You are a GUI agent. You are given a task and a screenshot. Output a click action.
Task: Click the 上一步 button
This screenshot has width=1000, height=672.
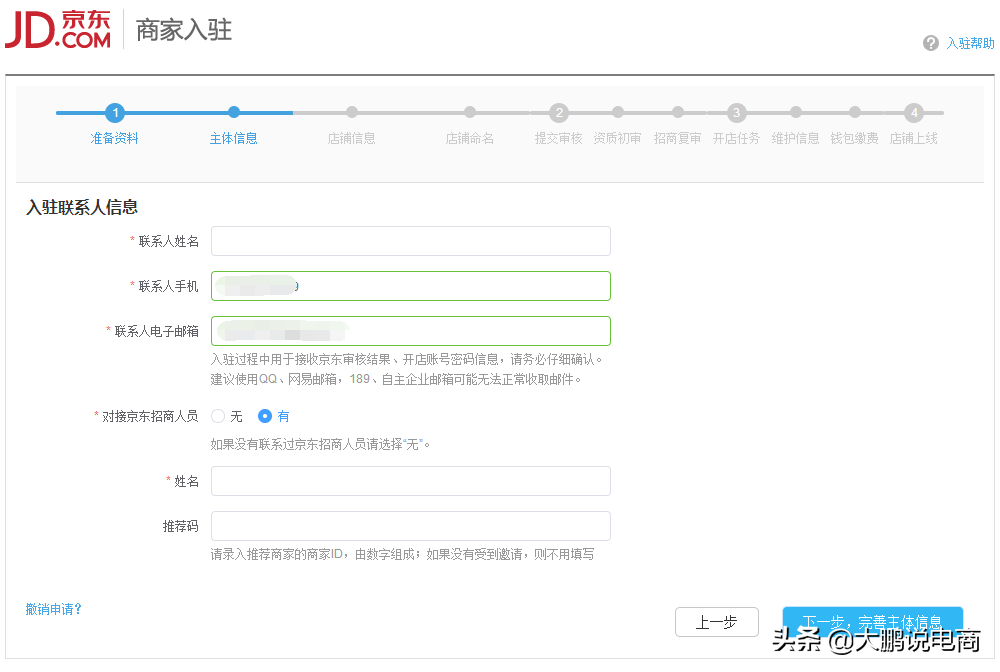(717, 622)
